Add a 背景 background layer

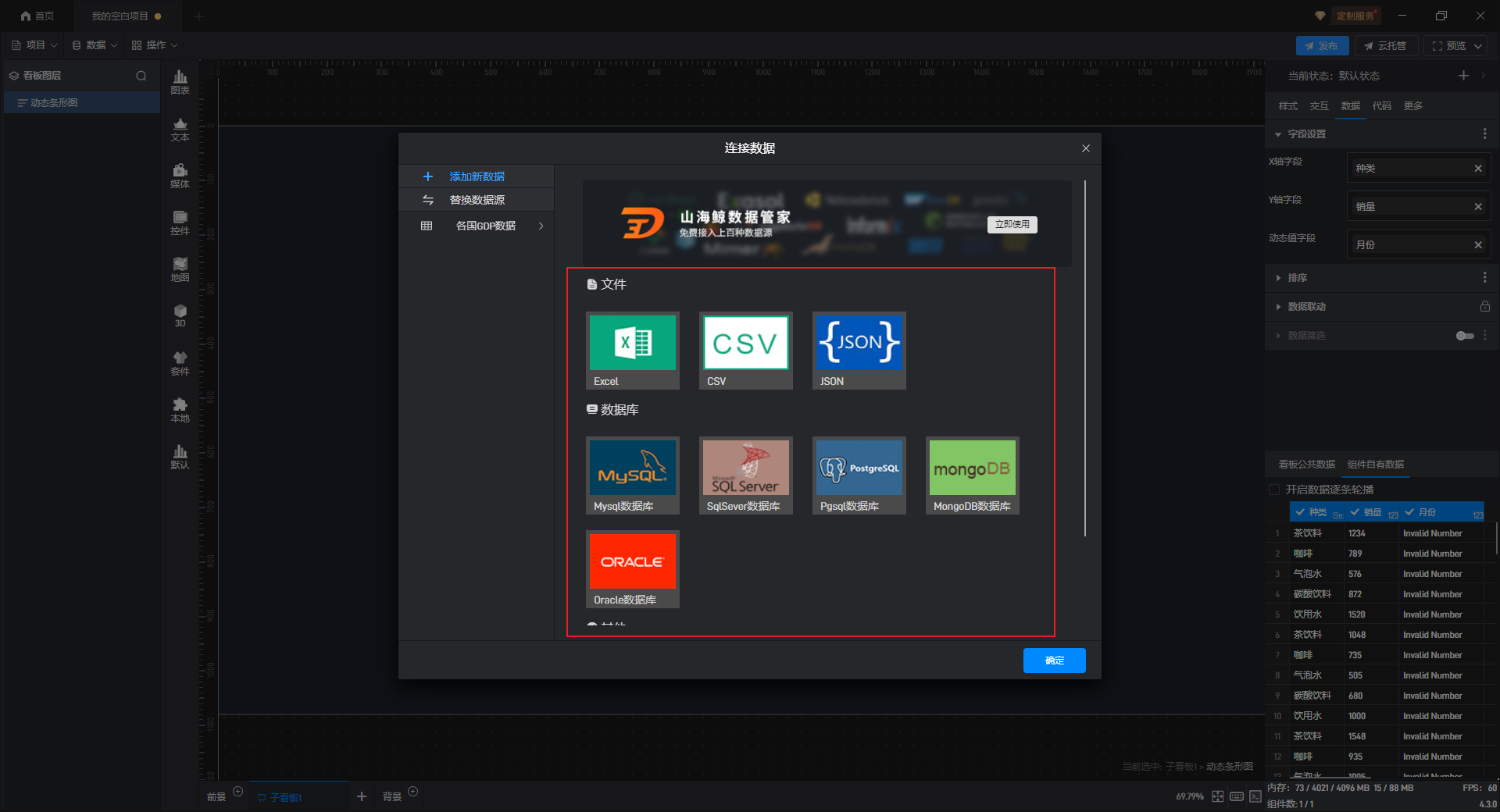[413, 792]
